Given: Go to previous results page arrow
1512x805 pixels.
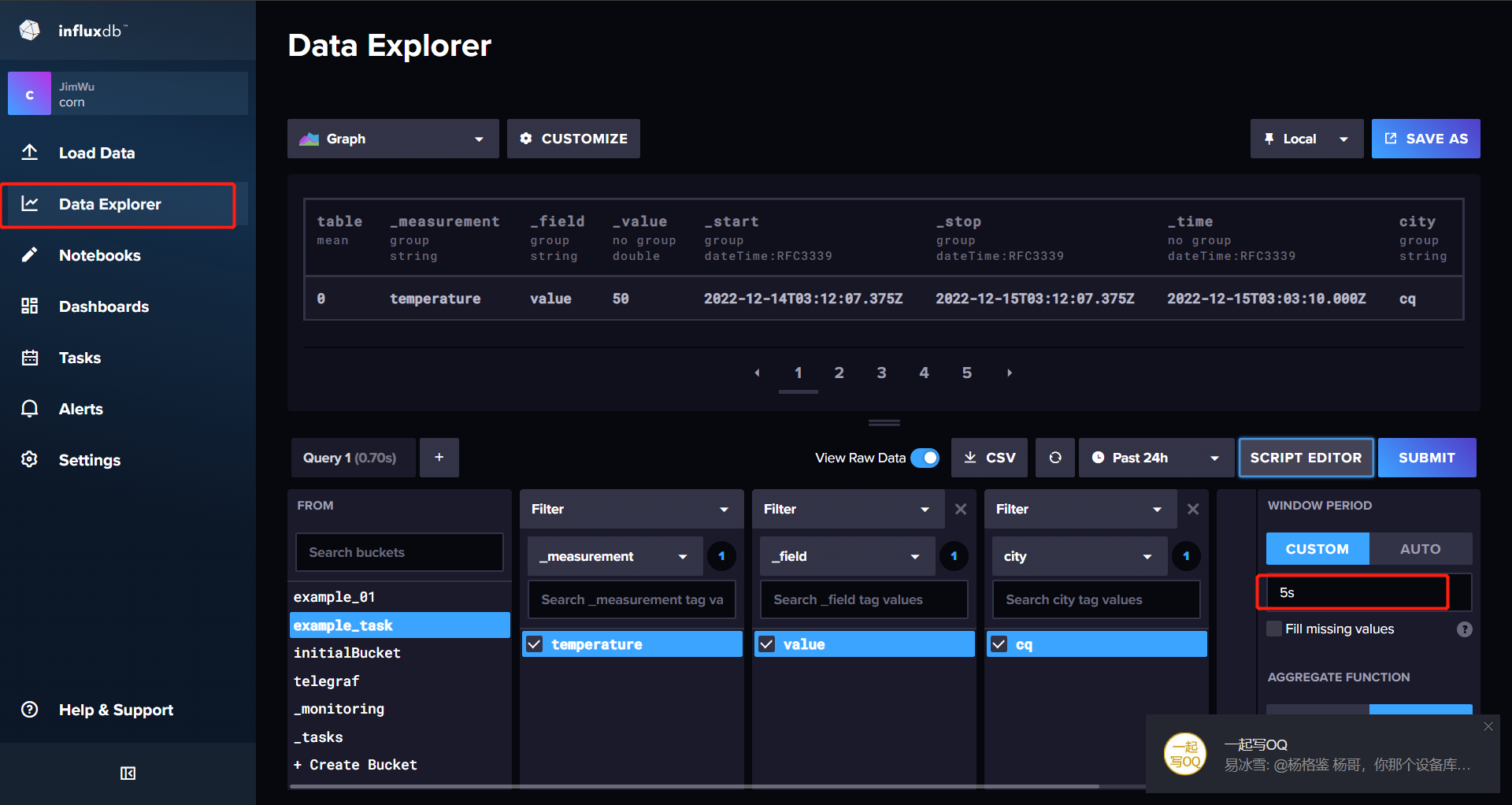Looking at the screenshot, I should (757, 373).
